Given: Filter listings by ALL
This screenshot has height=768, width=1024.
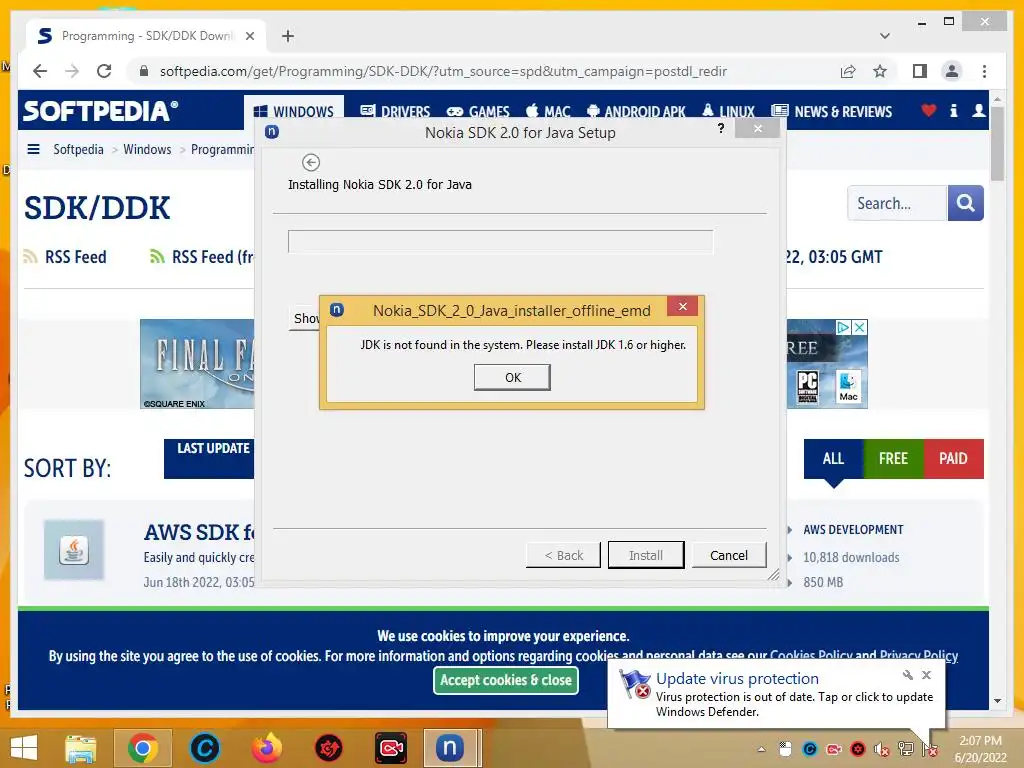Looking at the screenshot, I should [833, 458].
